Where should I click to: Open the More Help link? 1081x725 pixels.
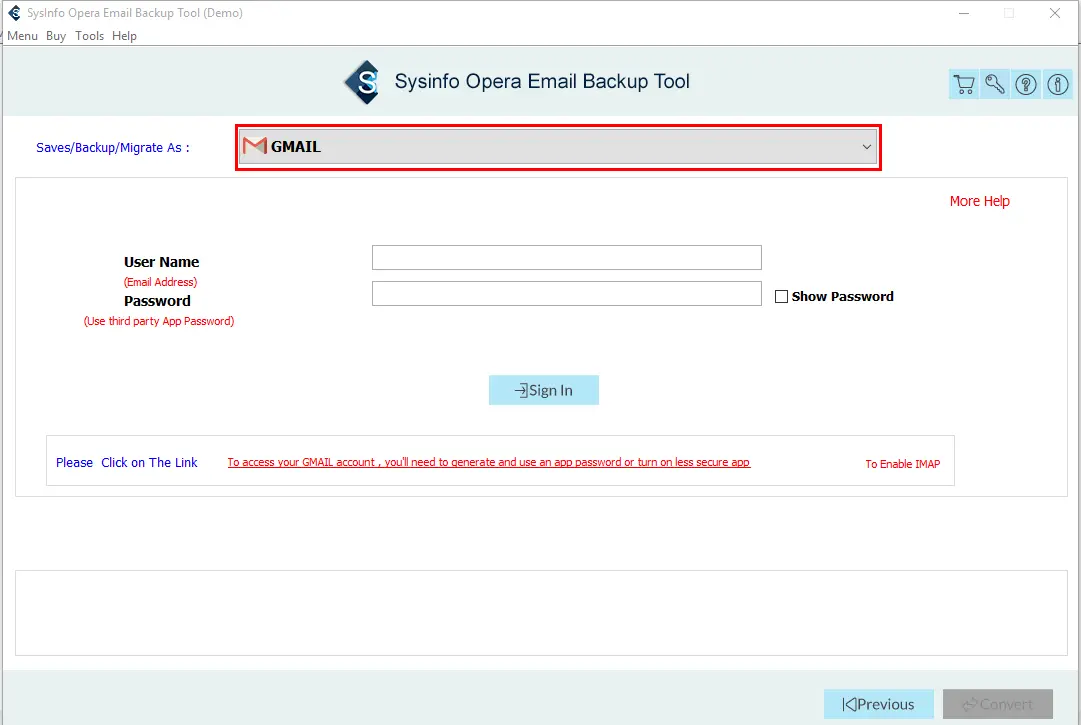point(979,201)
